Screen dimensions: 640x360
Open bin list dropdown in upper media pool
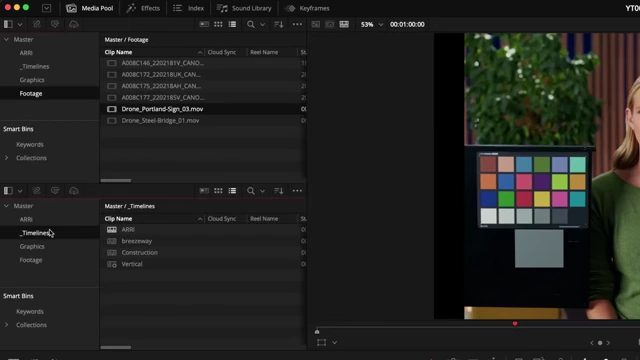point(20,24)
